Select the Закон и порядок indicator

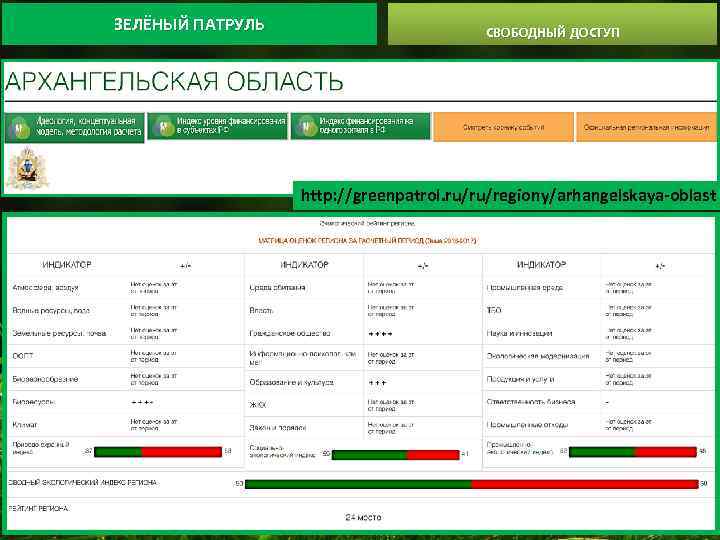pyautogui.click(x=277, y=428)
